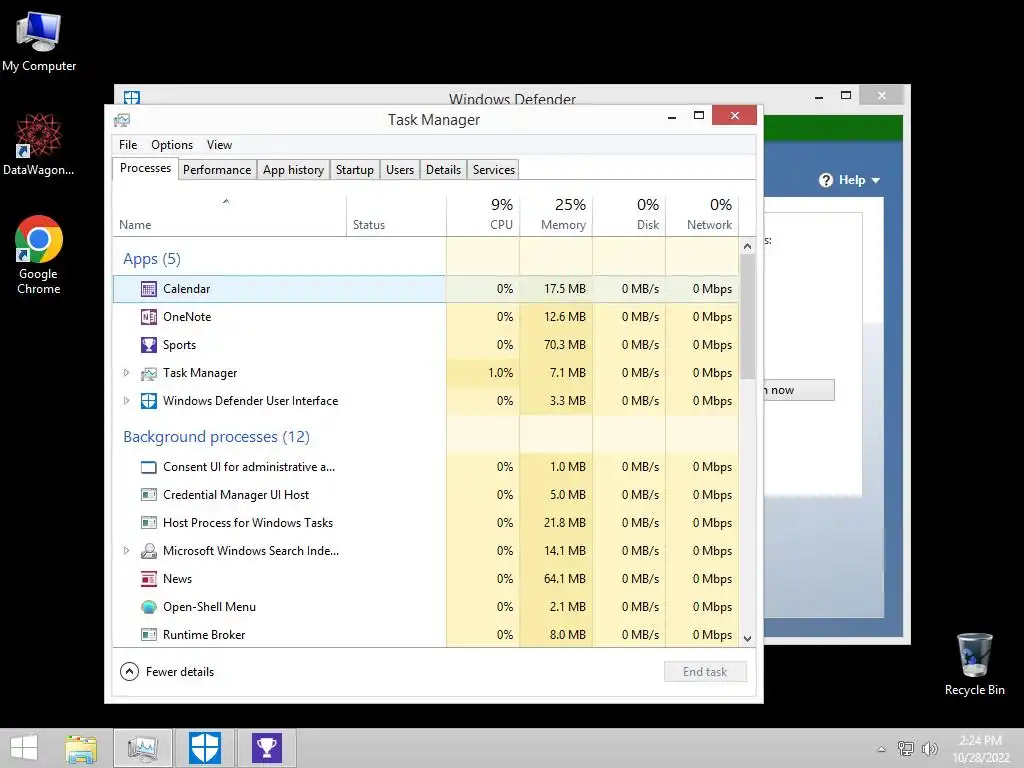The width and height of the screenshot is (1024, 768).
Task: Select the Recycle Bin desktop icon
Action: [974, 664]
